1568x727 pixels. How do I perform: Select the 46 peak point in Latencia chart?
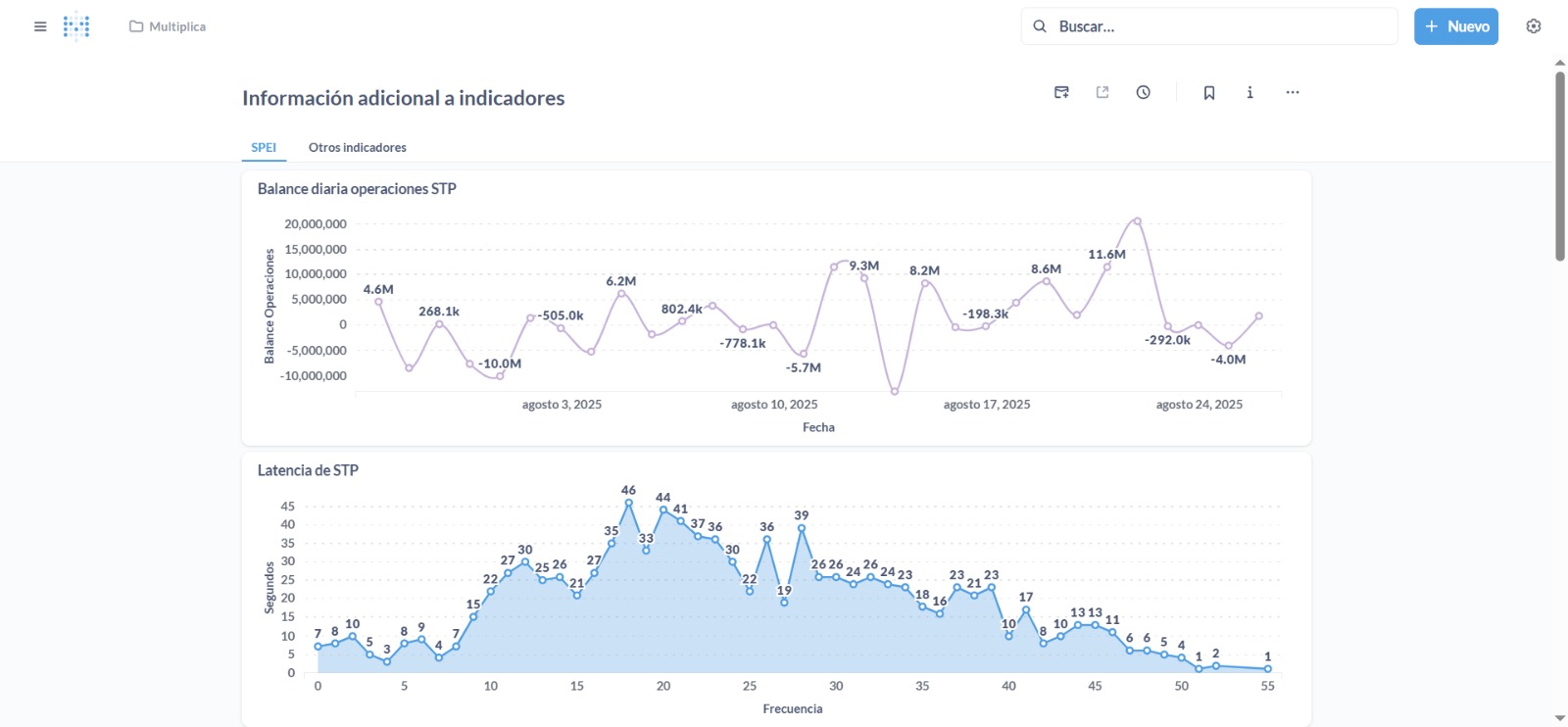[x=628, y=503]
